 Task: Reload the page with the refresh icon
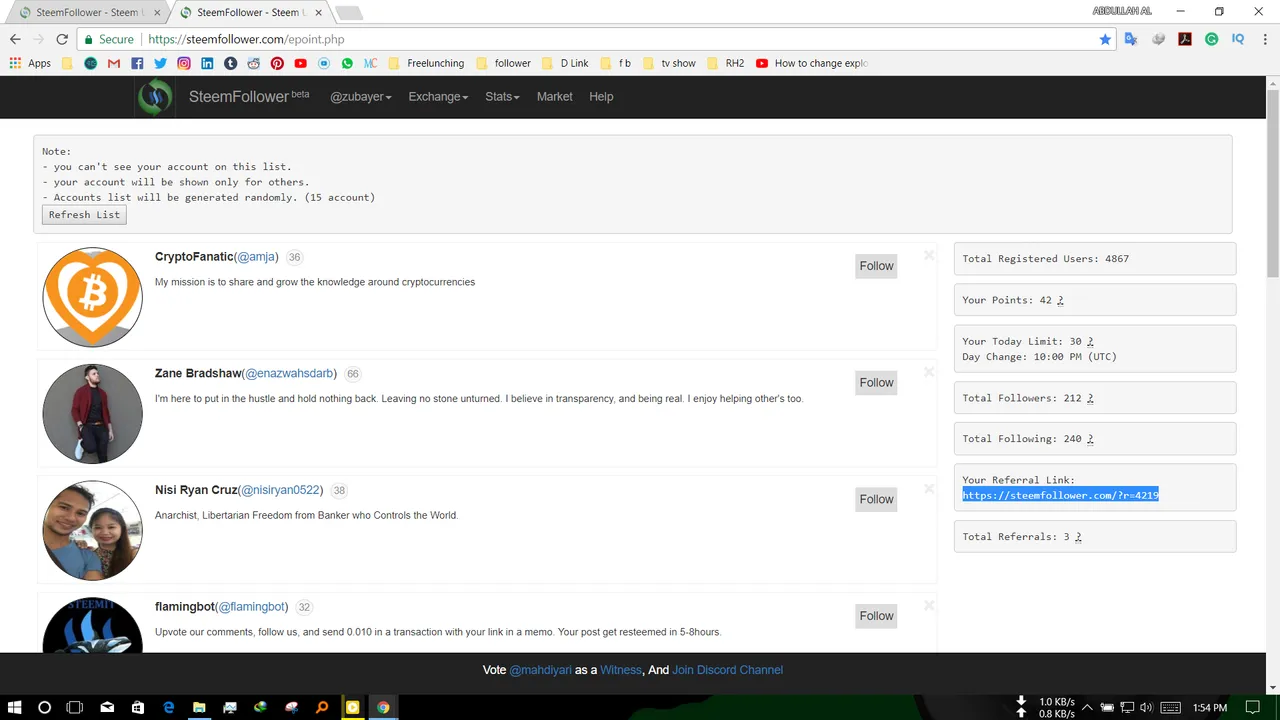pos(62,39)
